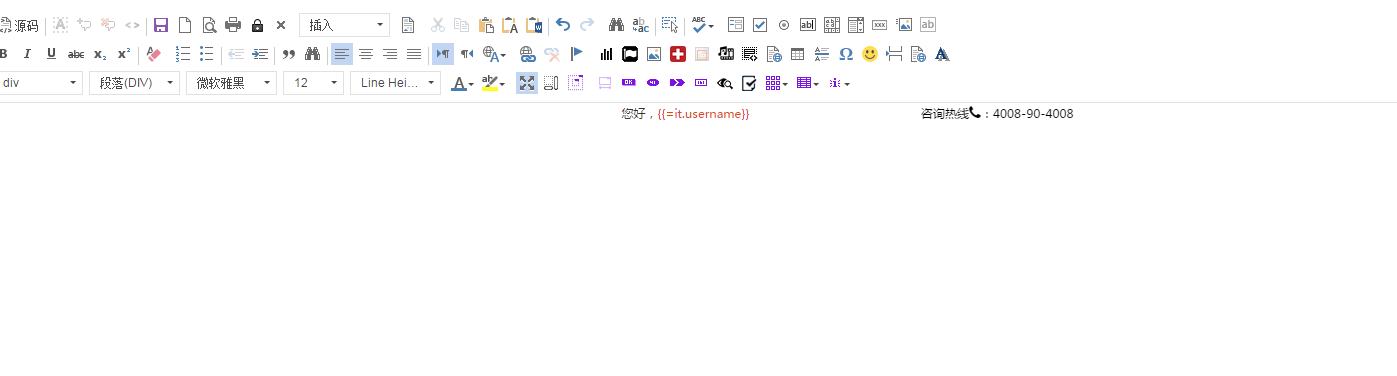Image resolution: width=1397 pixels, height=376 pixels.
Task: Open Find with the top-row binoculars
Action: pyautogui.click(x=616, y=25)
